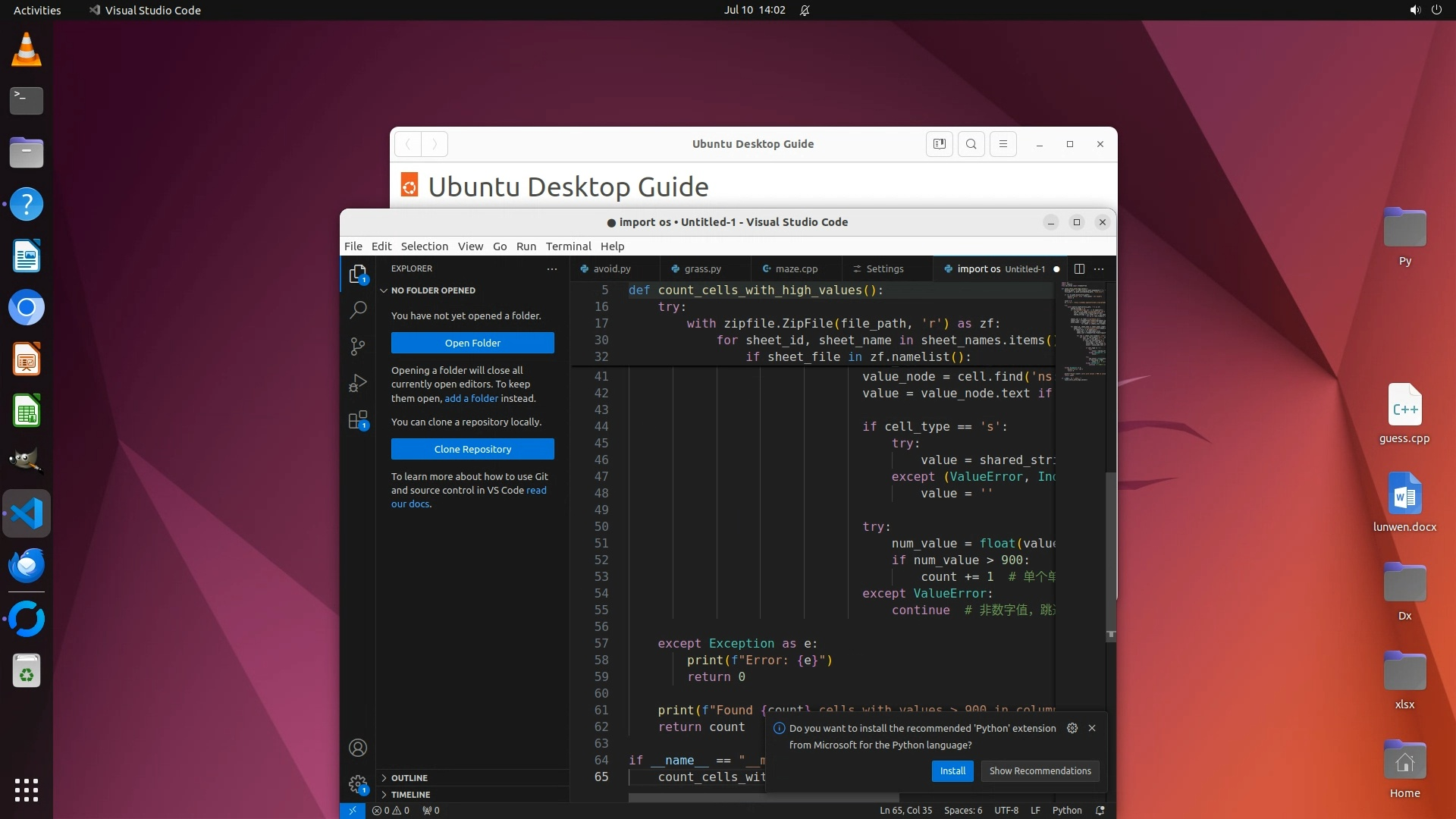Open the Run and Debug view

click(358, 384)
